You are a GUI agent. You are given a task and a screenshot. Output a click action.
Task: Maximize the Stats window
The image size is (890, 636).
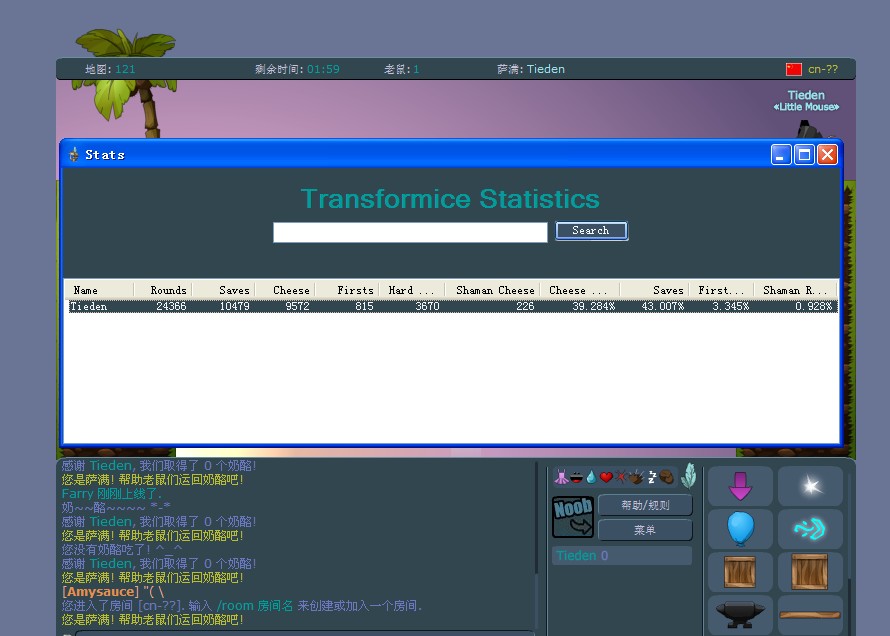pyautogui.click(x=804, y=154)
